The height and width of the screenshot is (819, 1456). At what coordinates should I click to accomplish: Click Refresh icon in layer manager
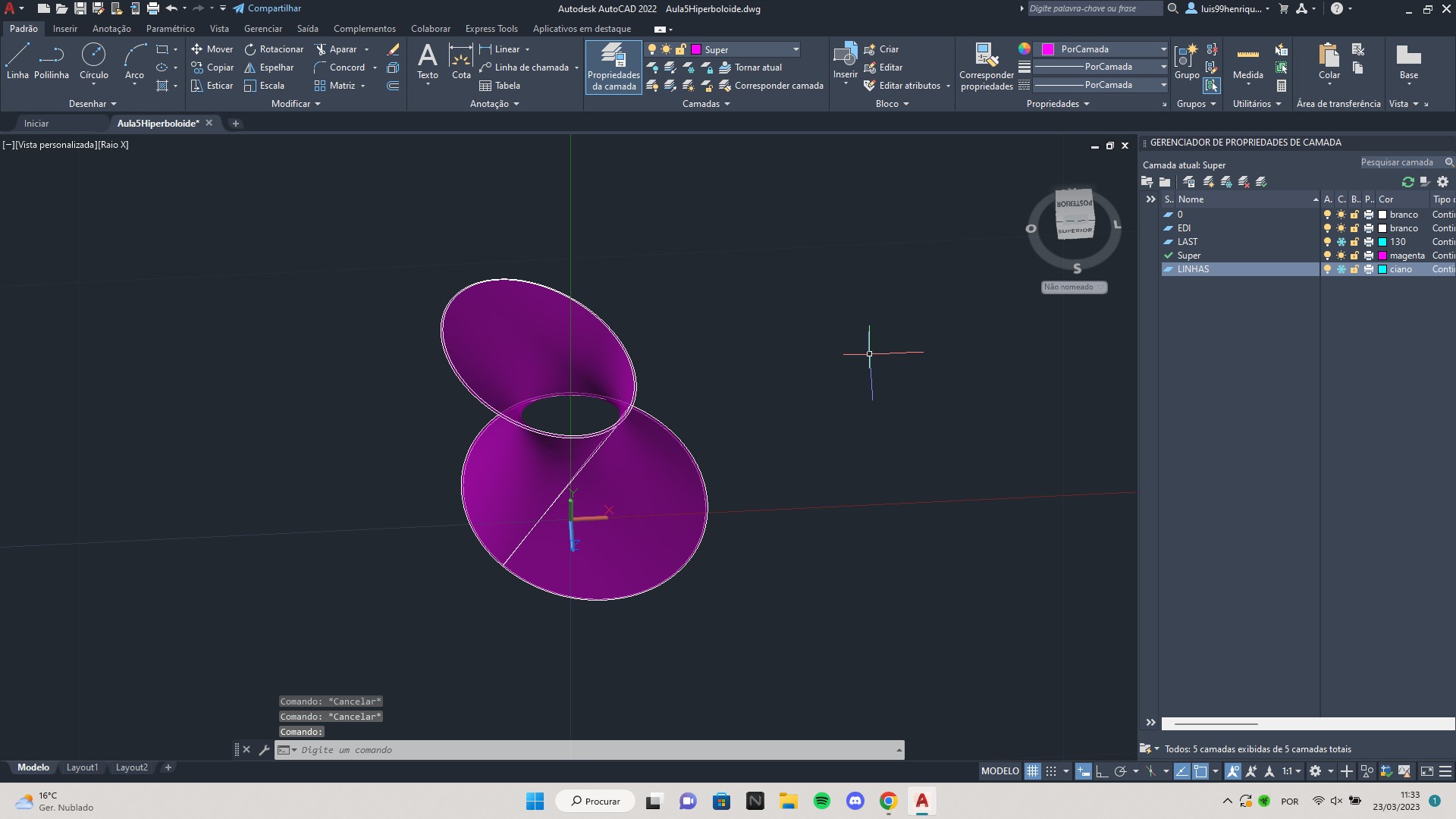click(1408, 182)
